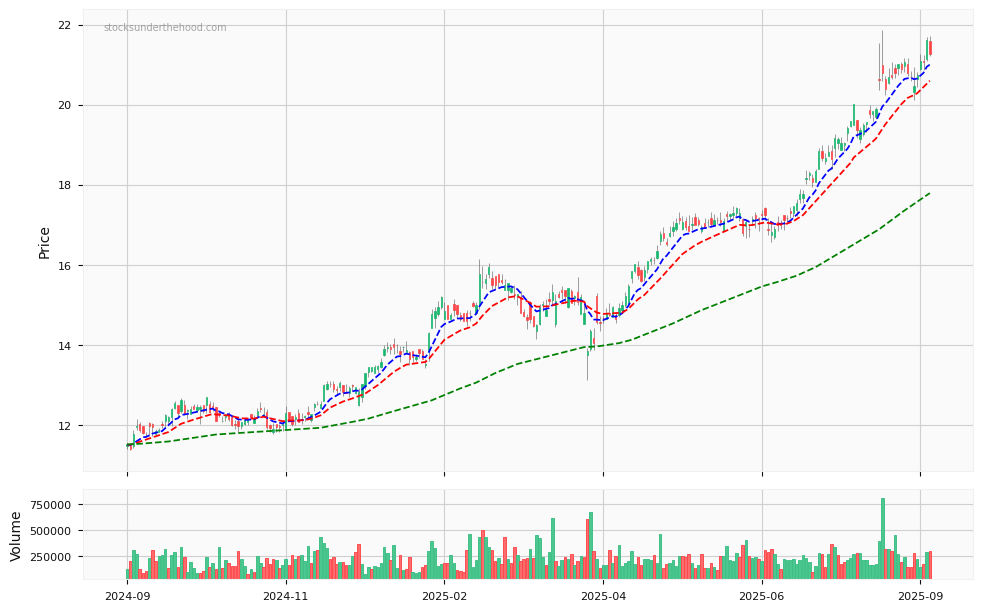
Task: Click the 2024-11 date label
Action: (286, 598)
